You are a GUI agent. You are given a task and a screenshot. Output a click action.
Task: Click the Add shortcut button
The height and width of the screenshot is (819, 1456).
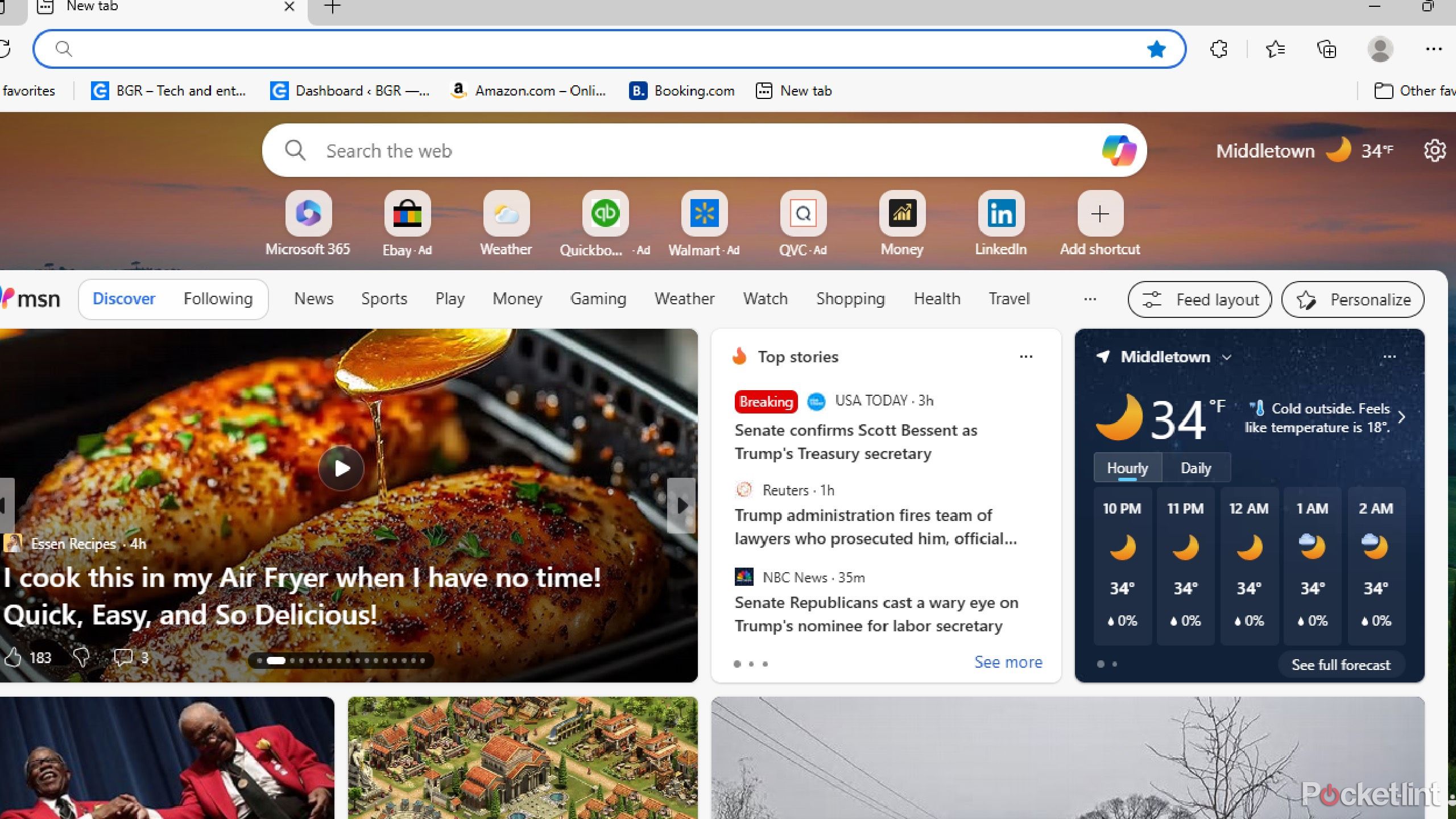[x=1100, y=213]
